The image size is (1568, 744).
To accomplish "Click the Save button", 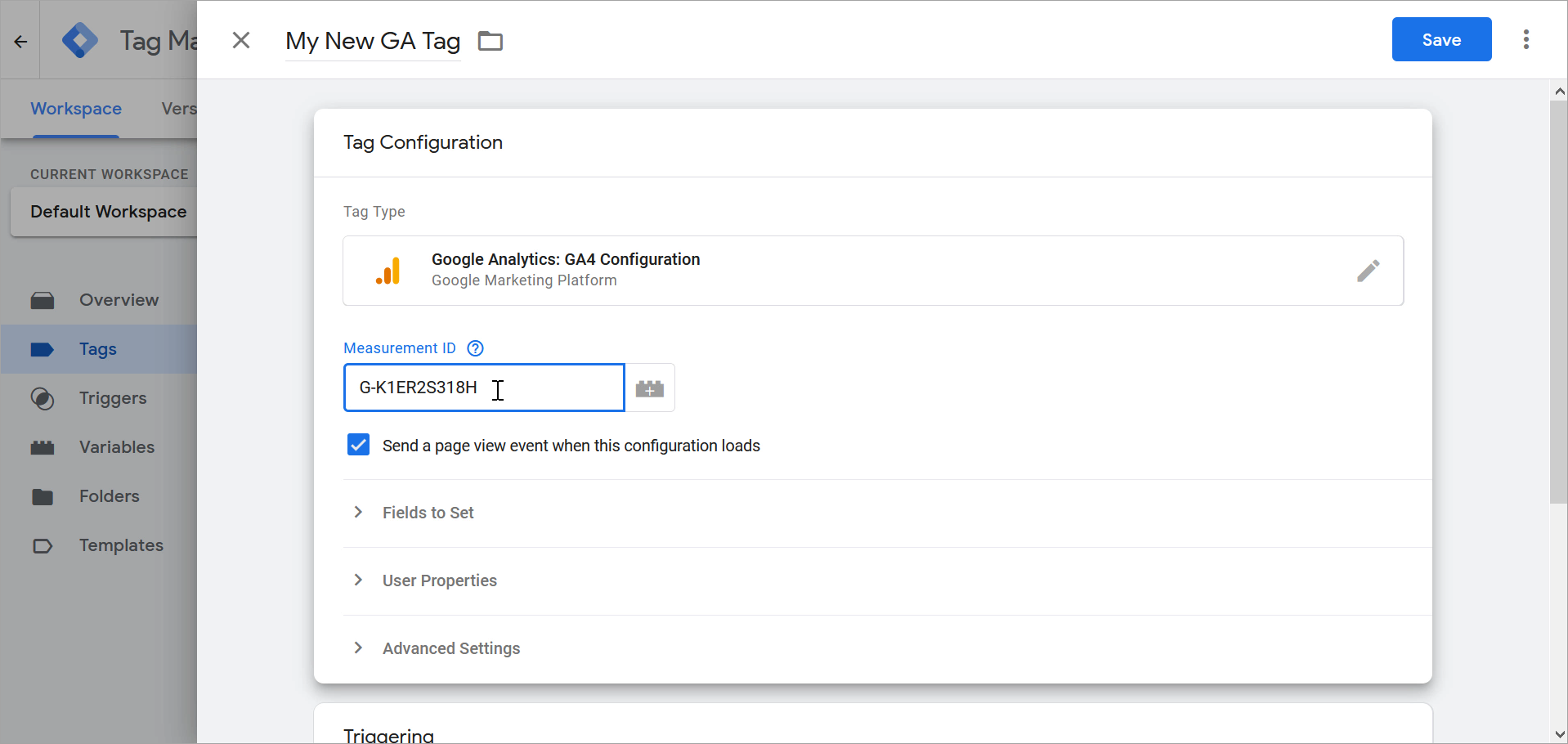I will click(x=1441, y=39).
